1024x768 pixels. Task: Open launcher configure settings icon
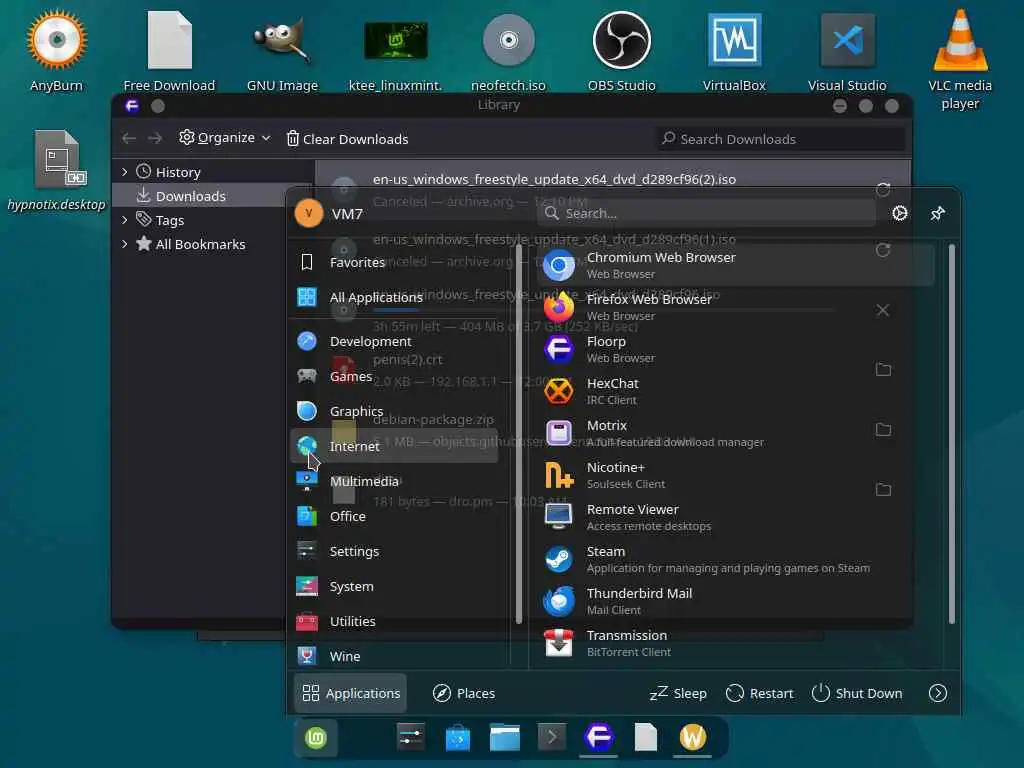(x=899, y=214)
